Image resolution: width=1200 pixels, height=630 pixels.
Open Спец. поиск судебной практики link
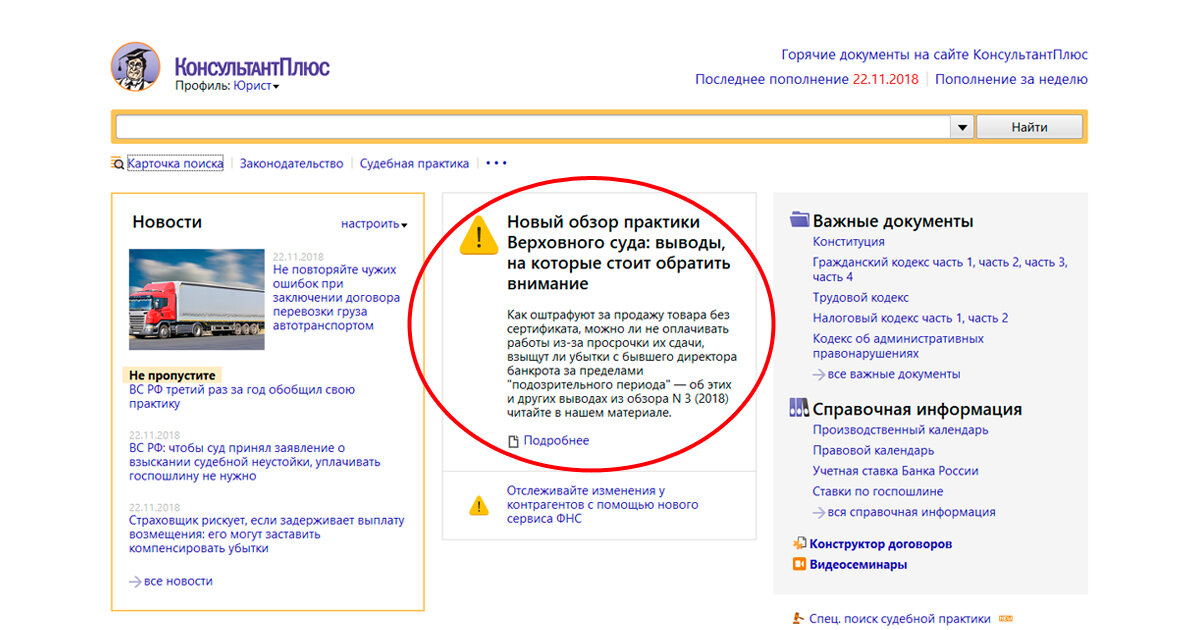(x=900, y=619)
